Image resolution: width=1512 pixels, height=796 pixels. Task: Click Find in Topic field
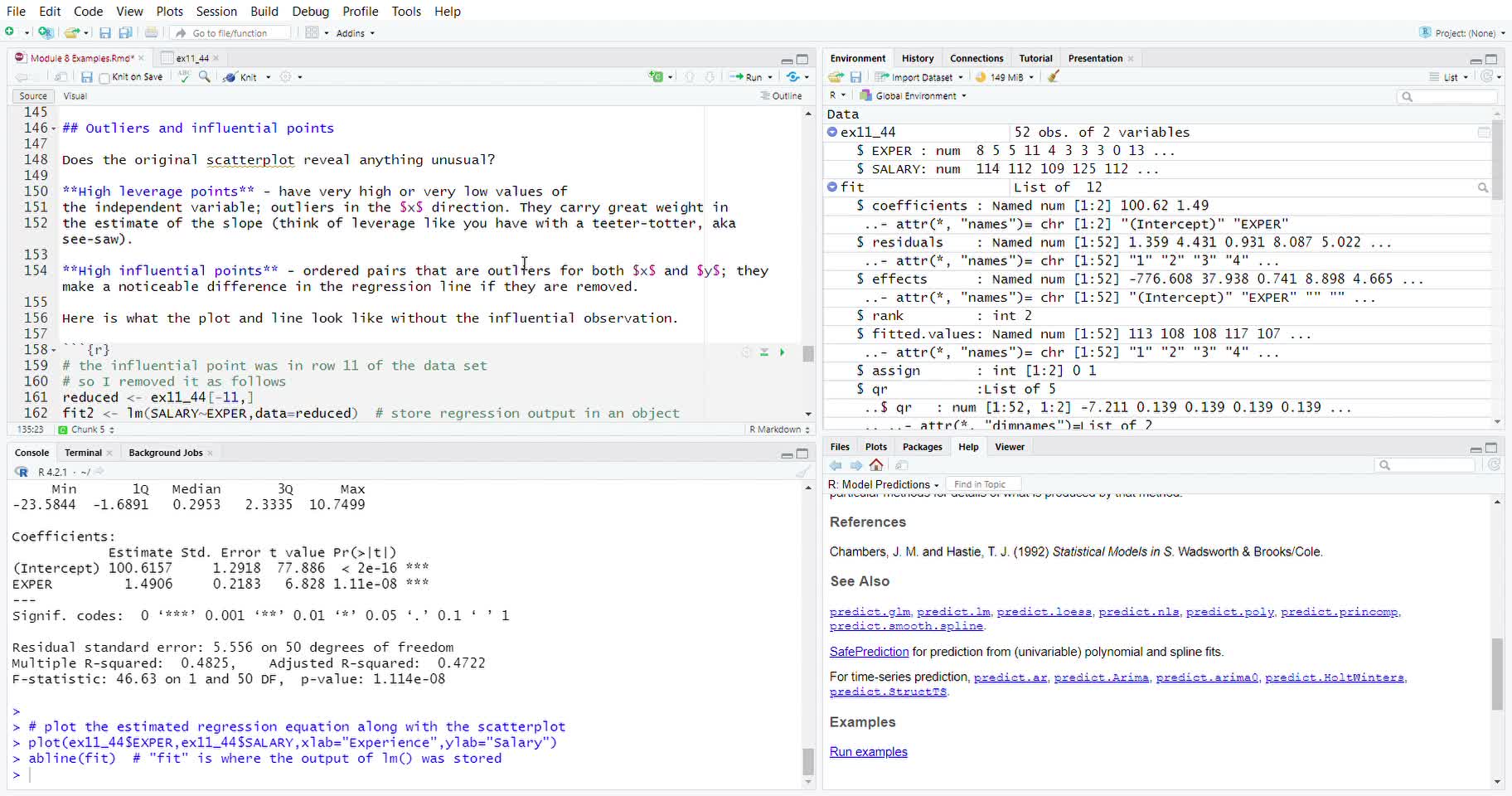coord(983,484)
